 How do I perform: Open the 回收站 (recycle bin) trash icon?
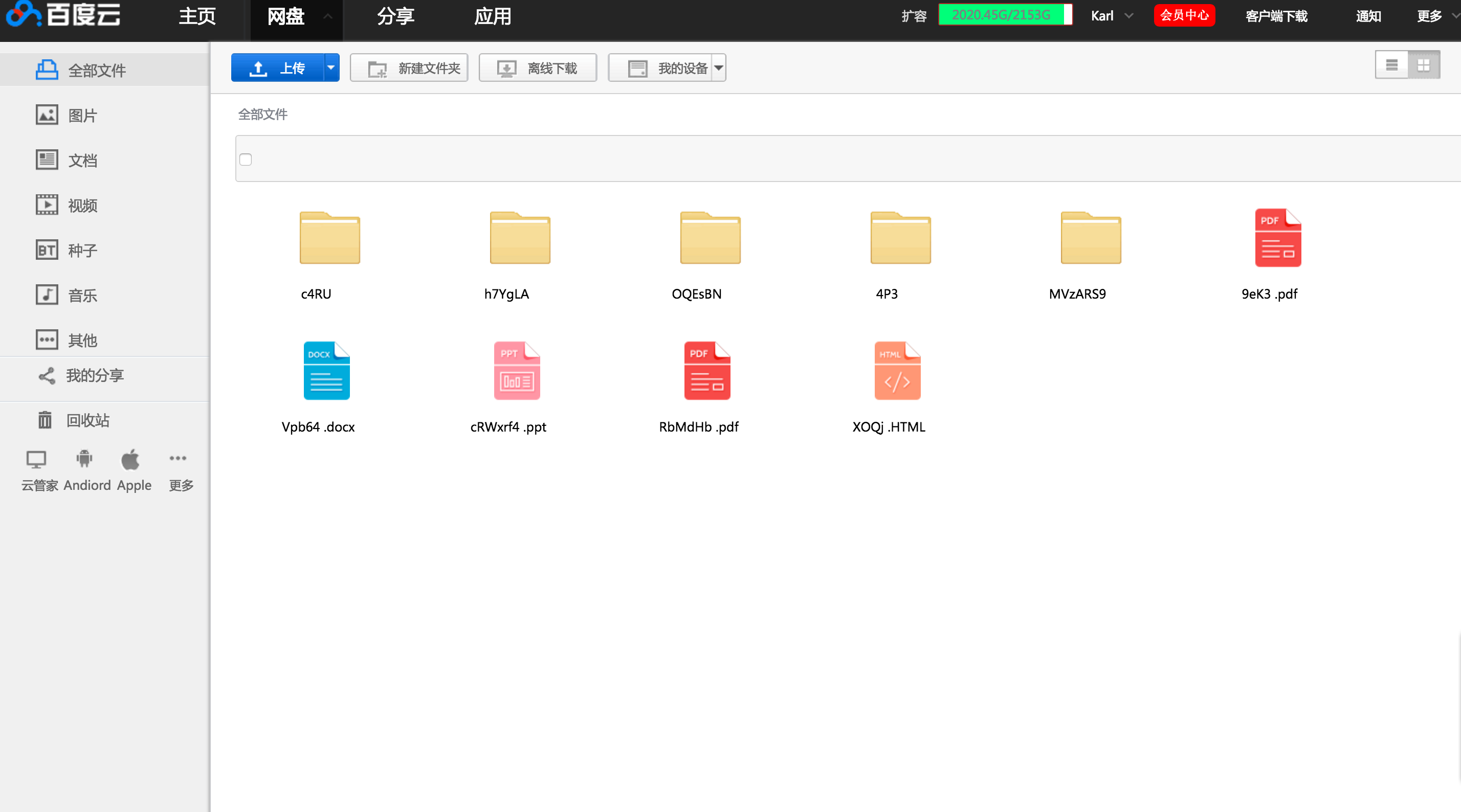tap(45, 420)
